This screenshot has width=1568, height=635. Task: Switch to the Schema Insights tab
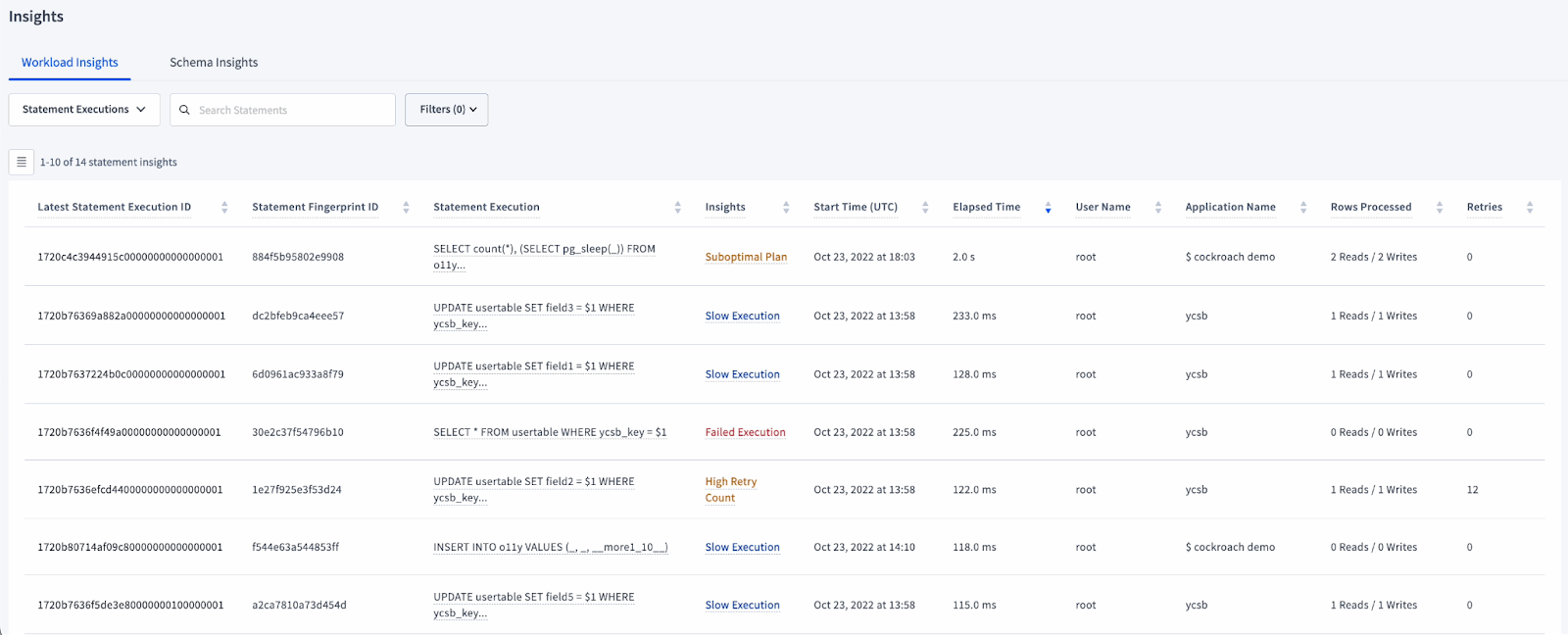click(214, 63)
